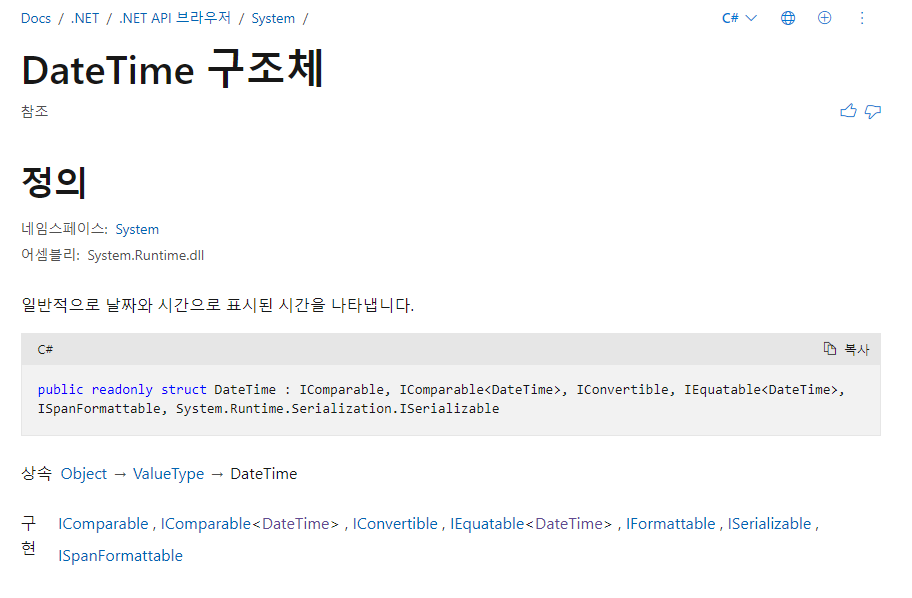
Task: Click the 상속 label
Action: tap(36, 473)
